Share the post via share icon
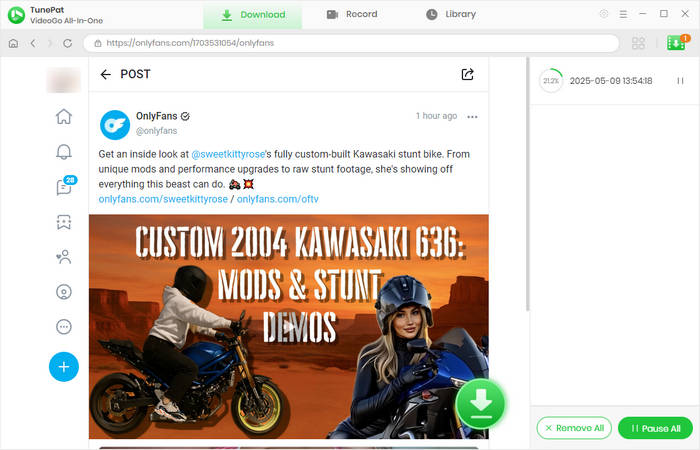This screenshot has height=450, width=700. pos(467,74)
